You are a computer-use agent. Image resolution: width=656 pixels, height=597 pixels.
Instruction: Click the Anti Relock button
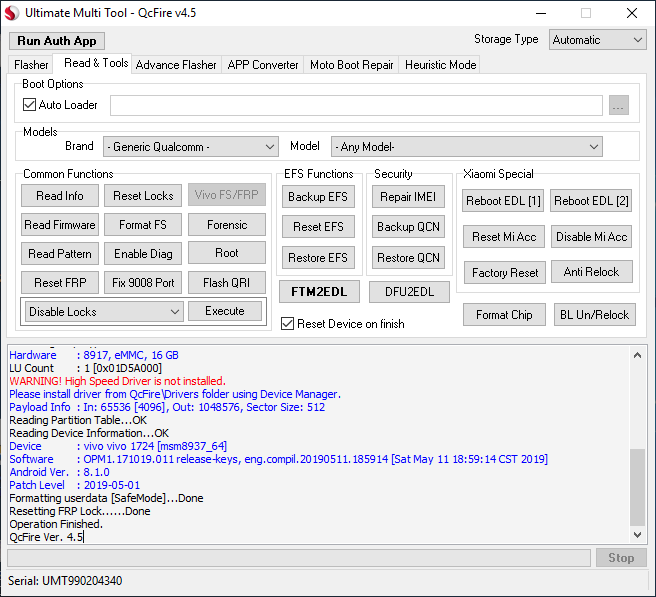click(x=591, y=272)
